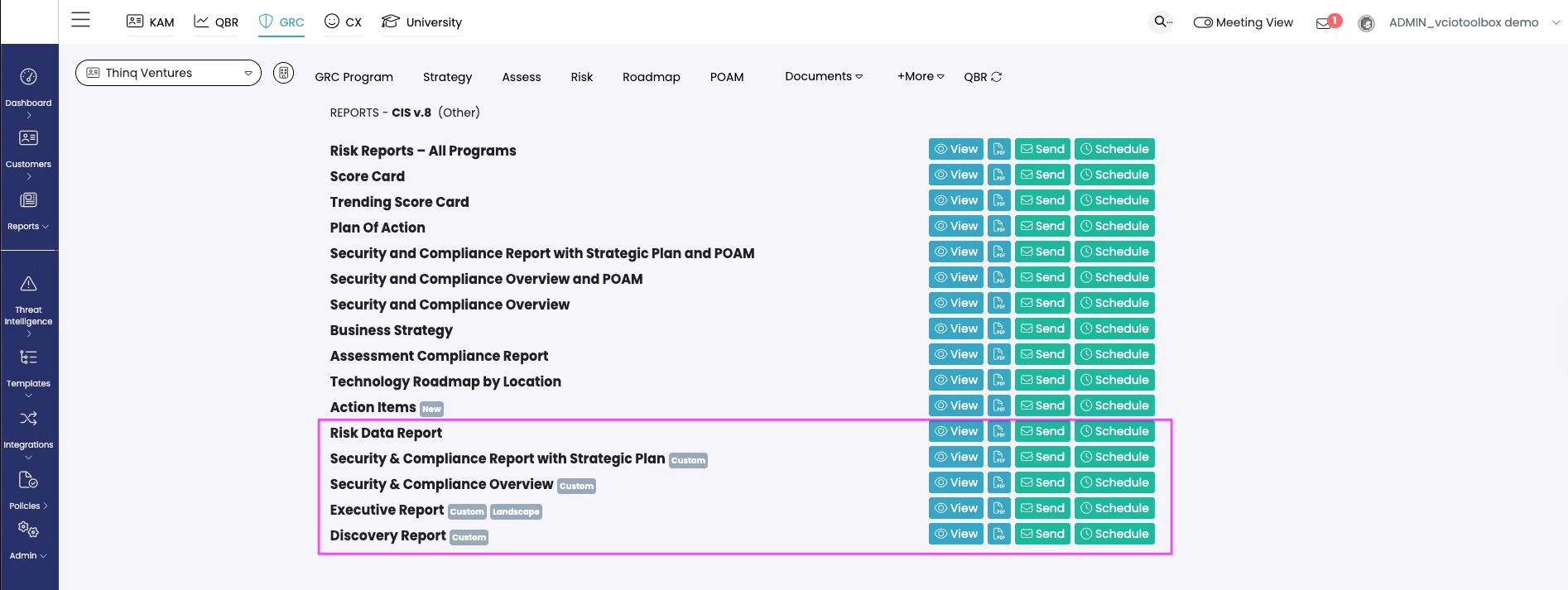Switch to the KAM tab
Image resolution: width=1568 pixels, height=590 pixels.
pos(150,22)
